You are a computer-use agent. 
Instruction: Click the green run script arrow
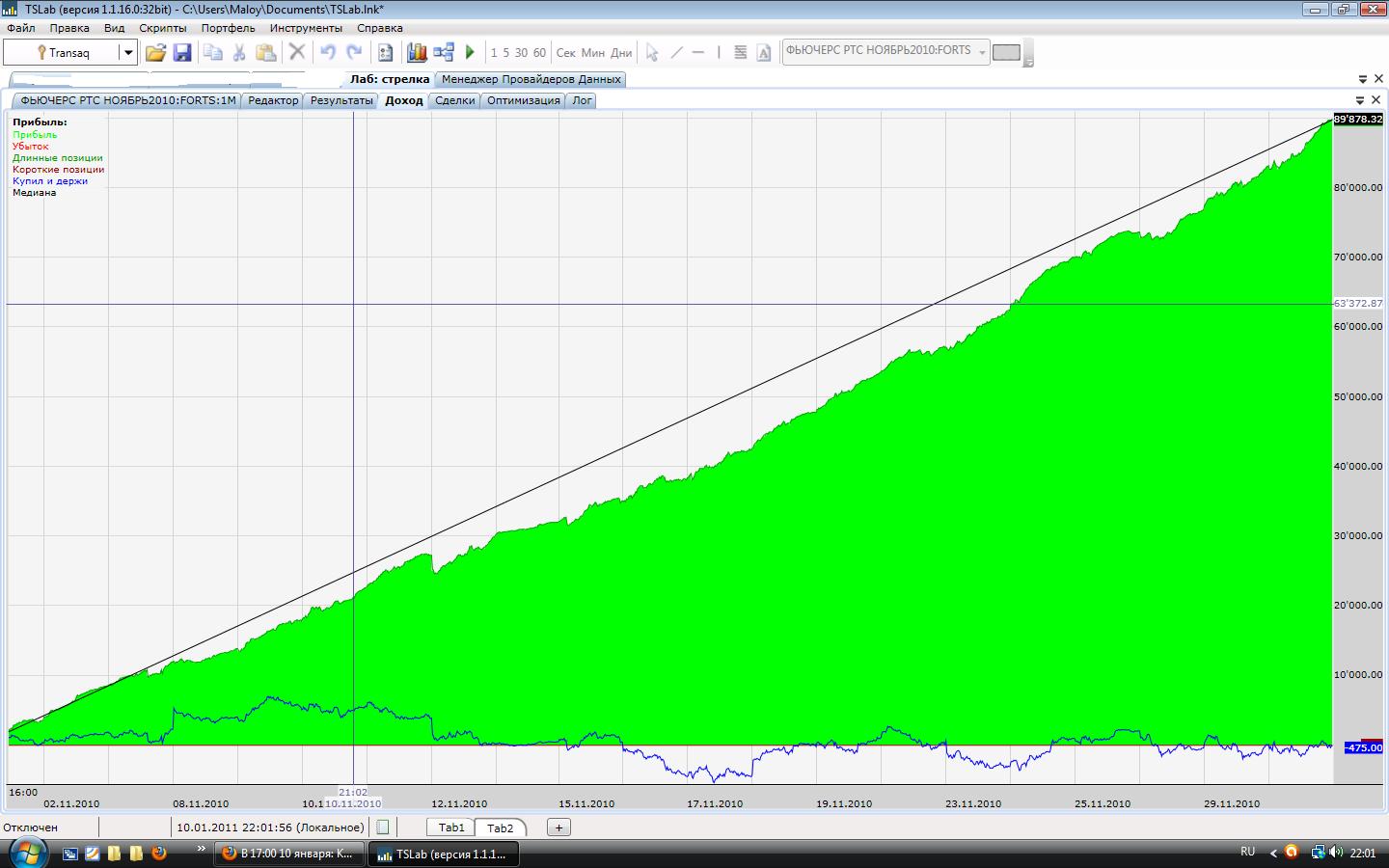pyautogui.click(x=470, y=52)
